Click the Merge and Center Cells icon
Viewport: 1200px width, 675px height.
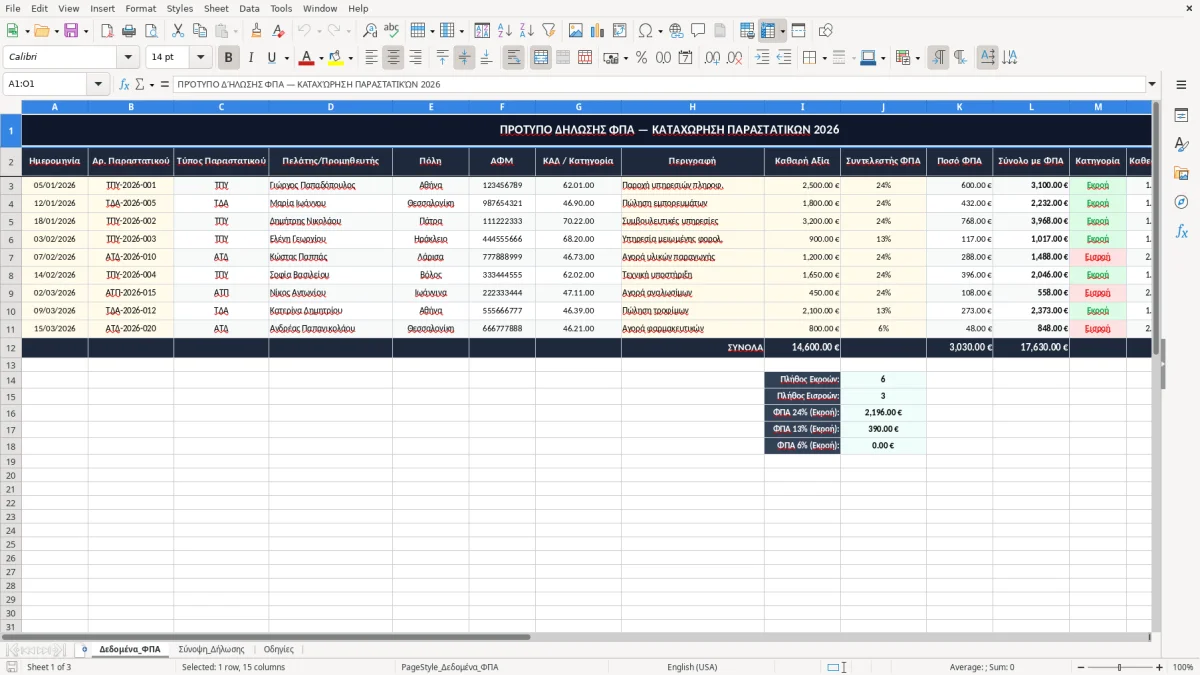pyautogui.click(x=541, y=58)
